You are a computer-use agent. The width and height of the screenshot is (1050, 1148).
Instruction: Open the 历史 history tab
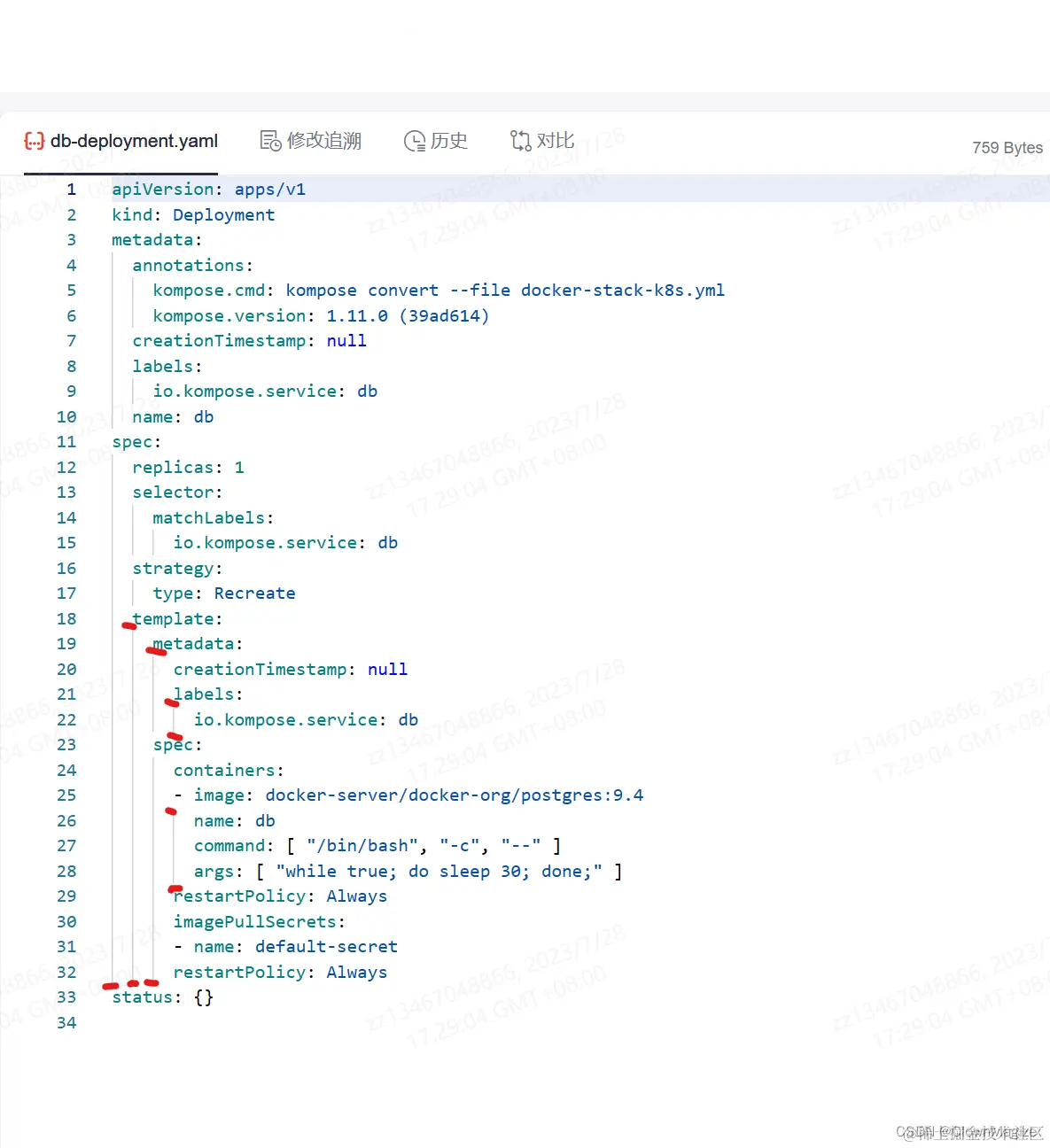point(436,141)
